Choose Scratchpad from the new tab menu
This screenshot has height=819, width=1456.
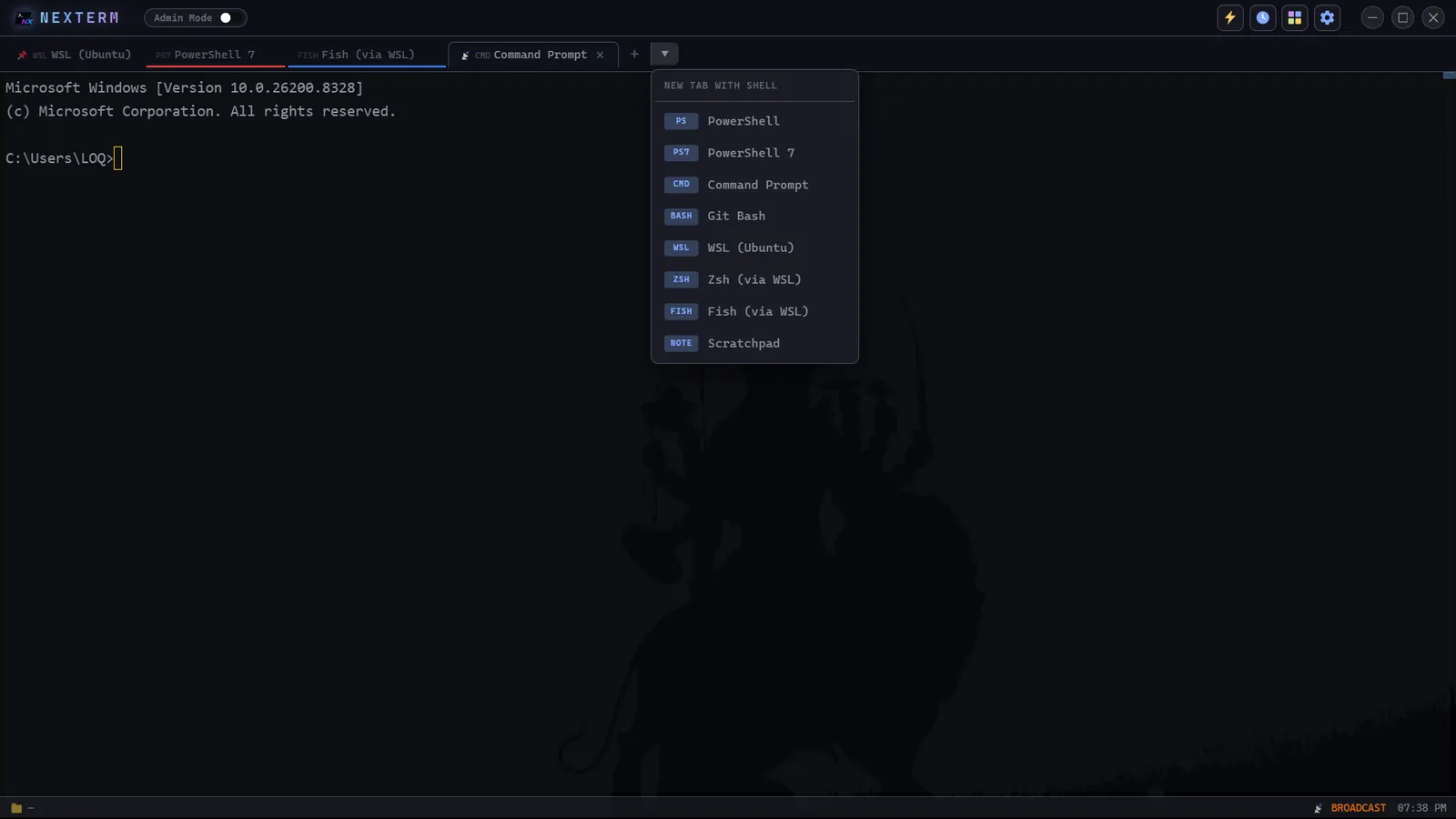pyautogui.click(x=754, y=343)
